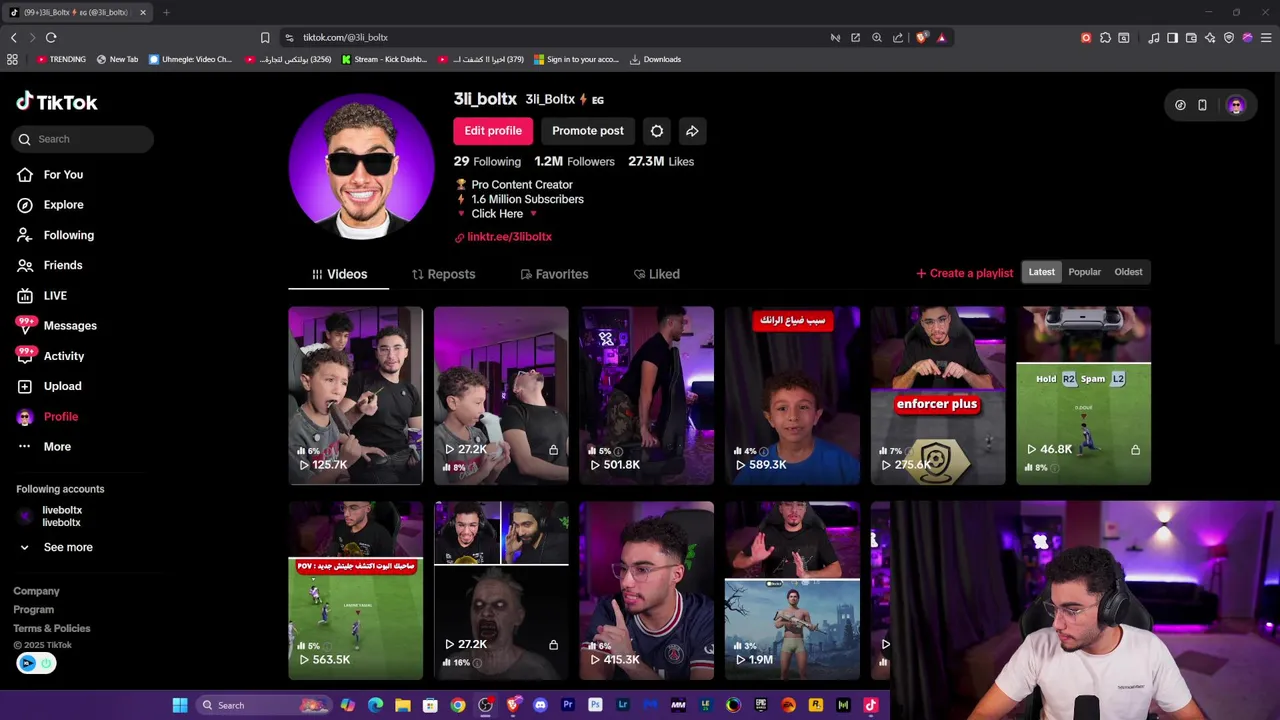Image resolution: width=1280 pixels, height=720 pixels.
Task: Open Windows Start menu
Action: coord(180,705)
